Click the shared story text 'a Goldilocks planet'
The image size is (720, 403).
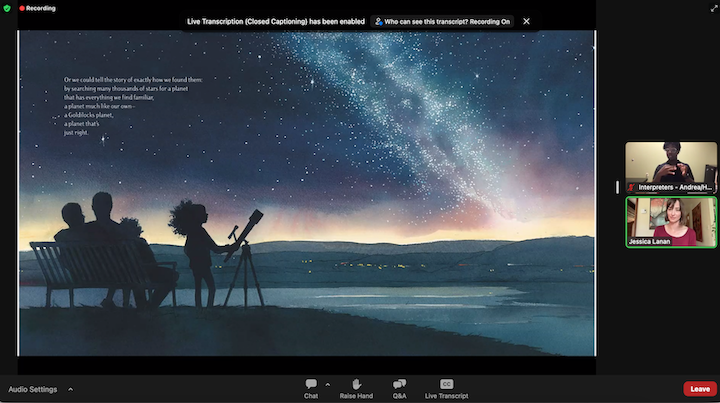[89, 115]
